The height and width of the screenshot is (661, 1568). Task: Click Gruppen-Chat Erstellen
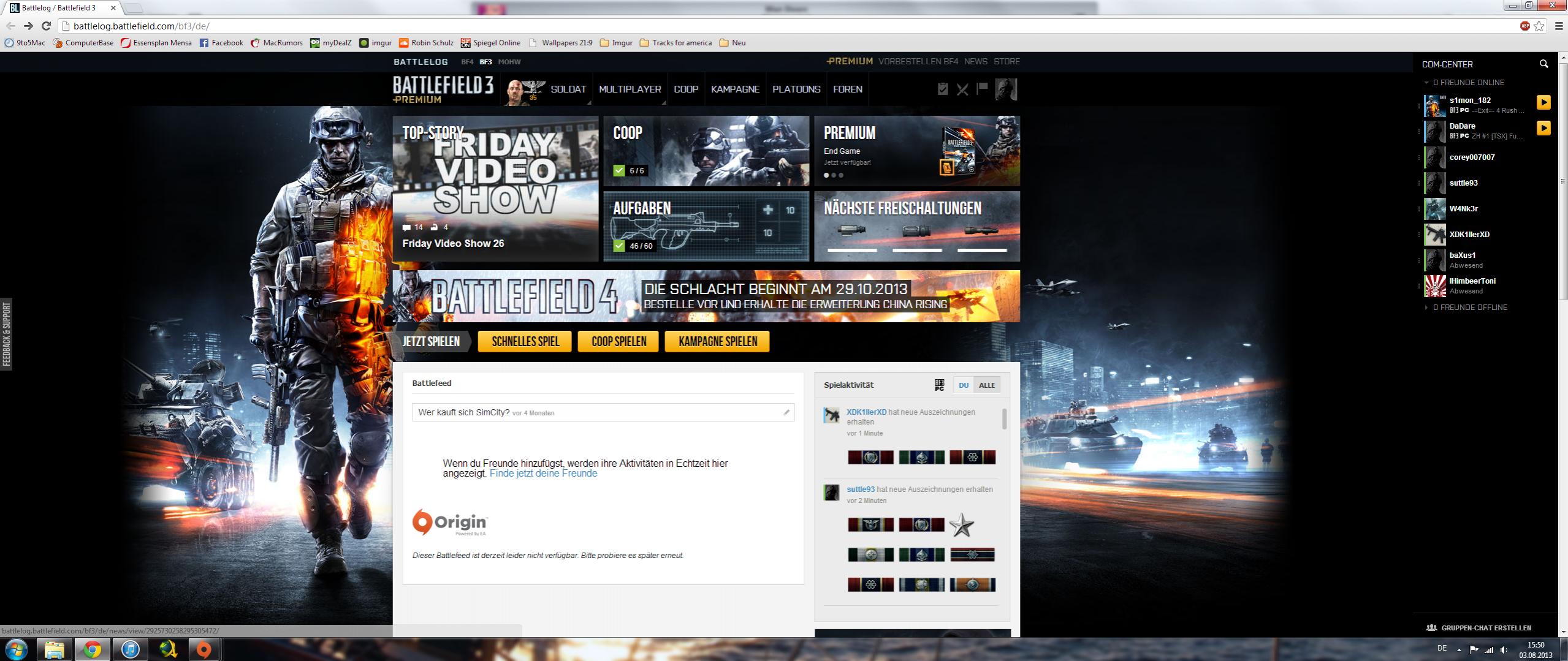tap(1480, 628)
